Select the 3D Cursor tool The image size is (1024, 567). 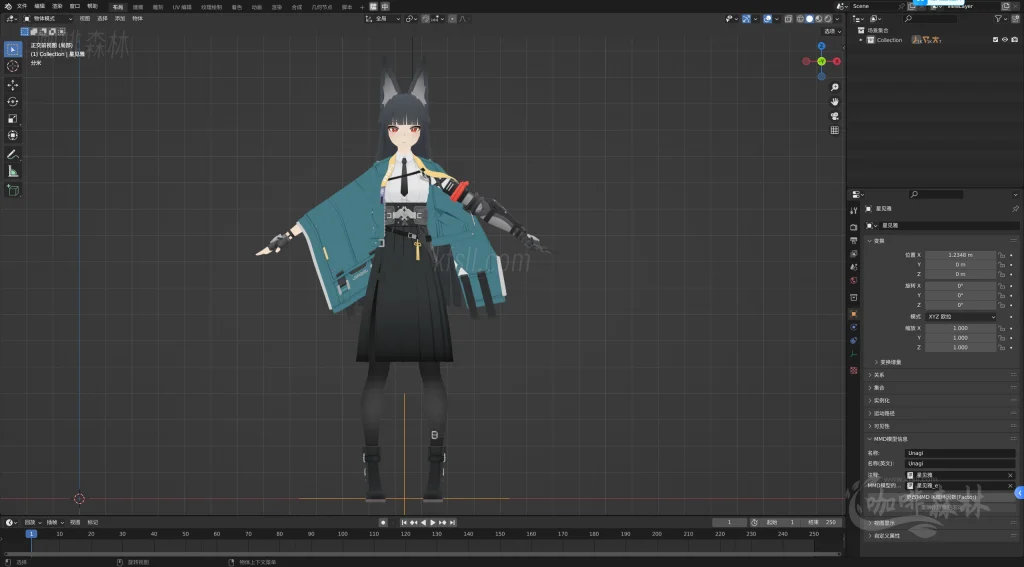pos(12,66)
